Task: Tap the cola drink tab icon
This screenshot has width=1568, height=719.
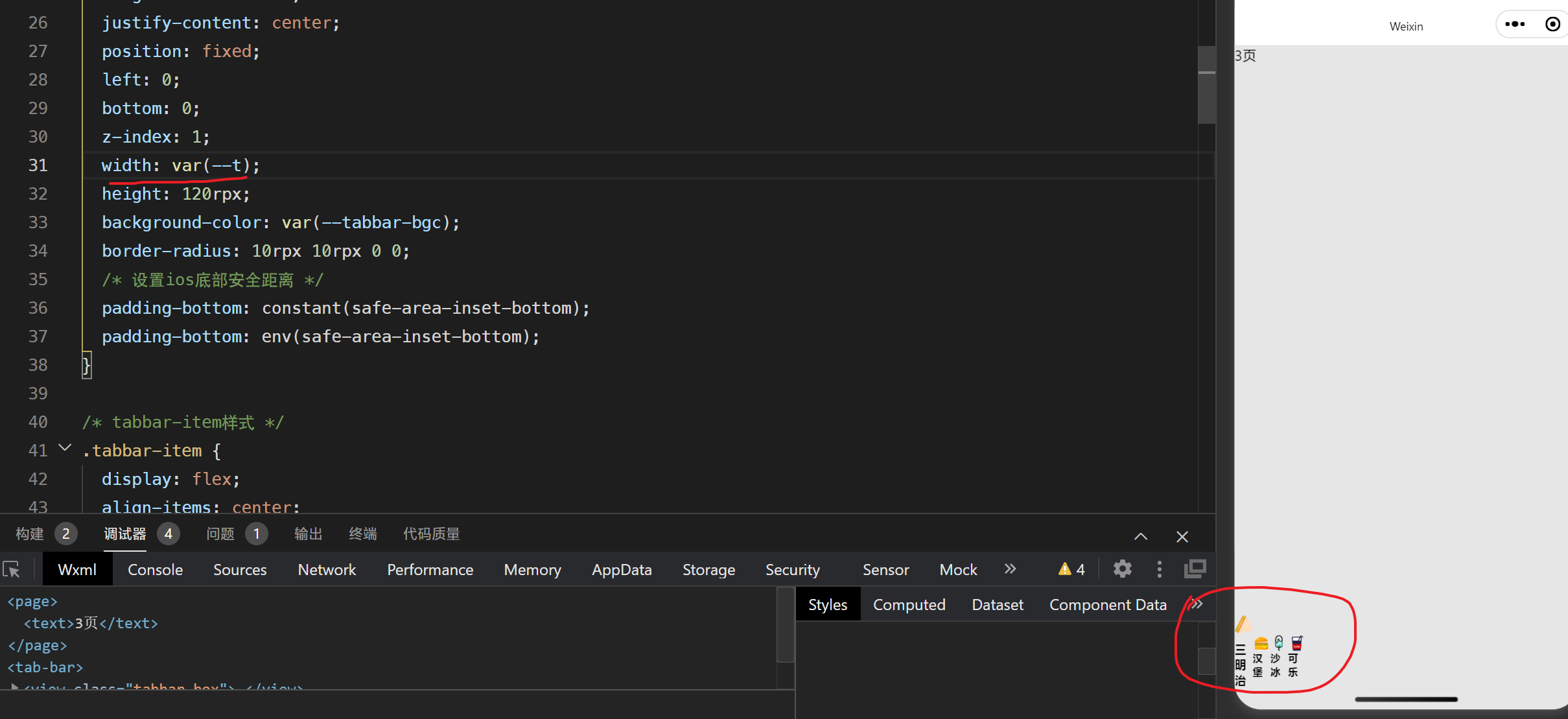Action: click(x=1296, y=642)
